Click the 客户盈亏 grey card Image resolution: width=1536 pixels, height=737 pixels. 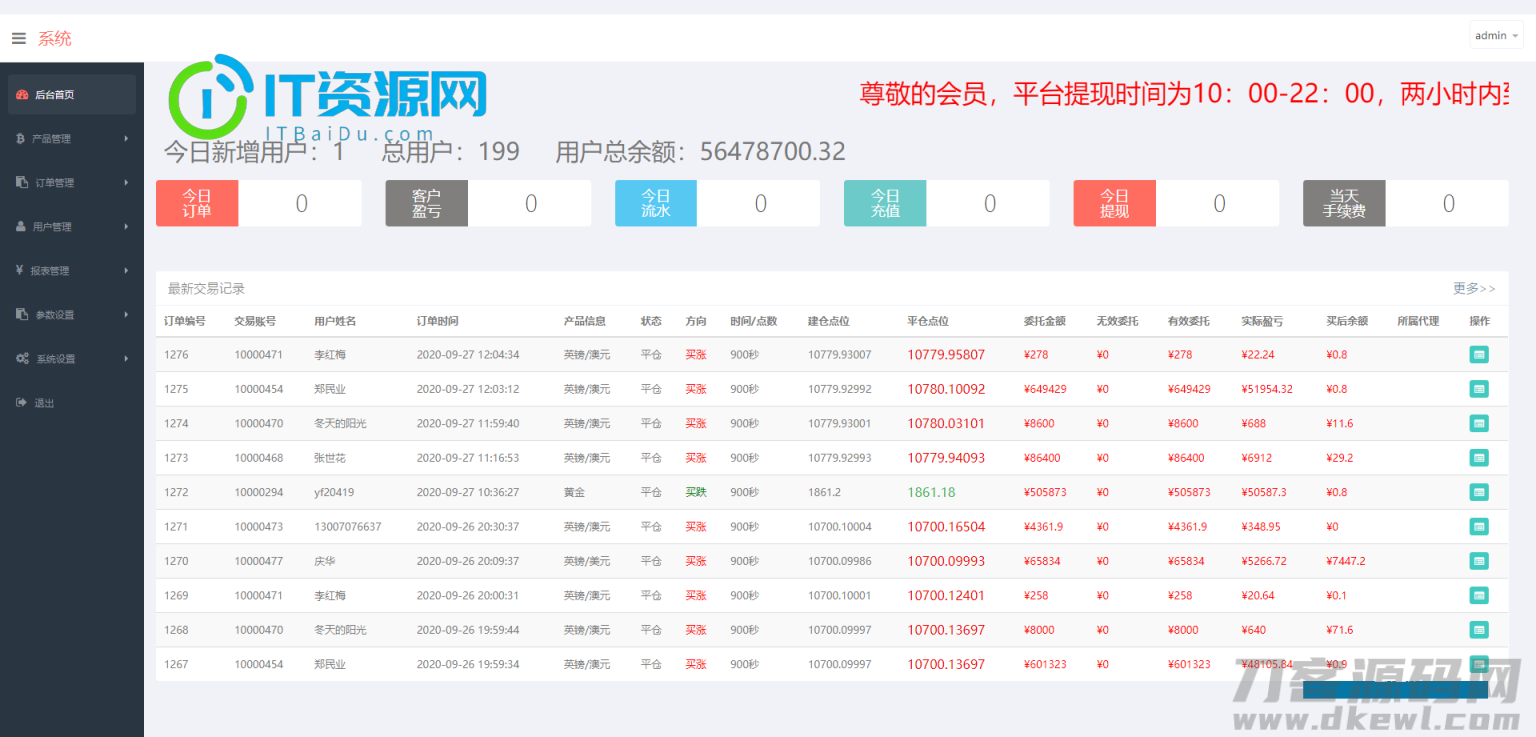click(x=426, y=203)
